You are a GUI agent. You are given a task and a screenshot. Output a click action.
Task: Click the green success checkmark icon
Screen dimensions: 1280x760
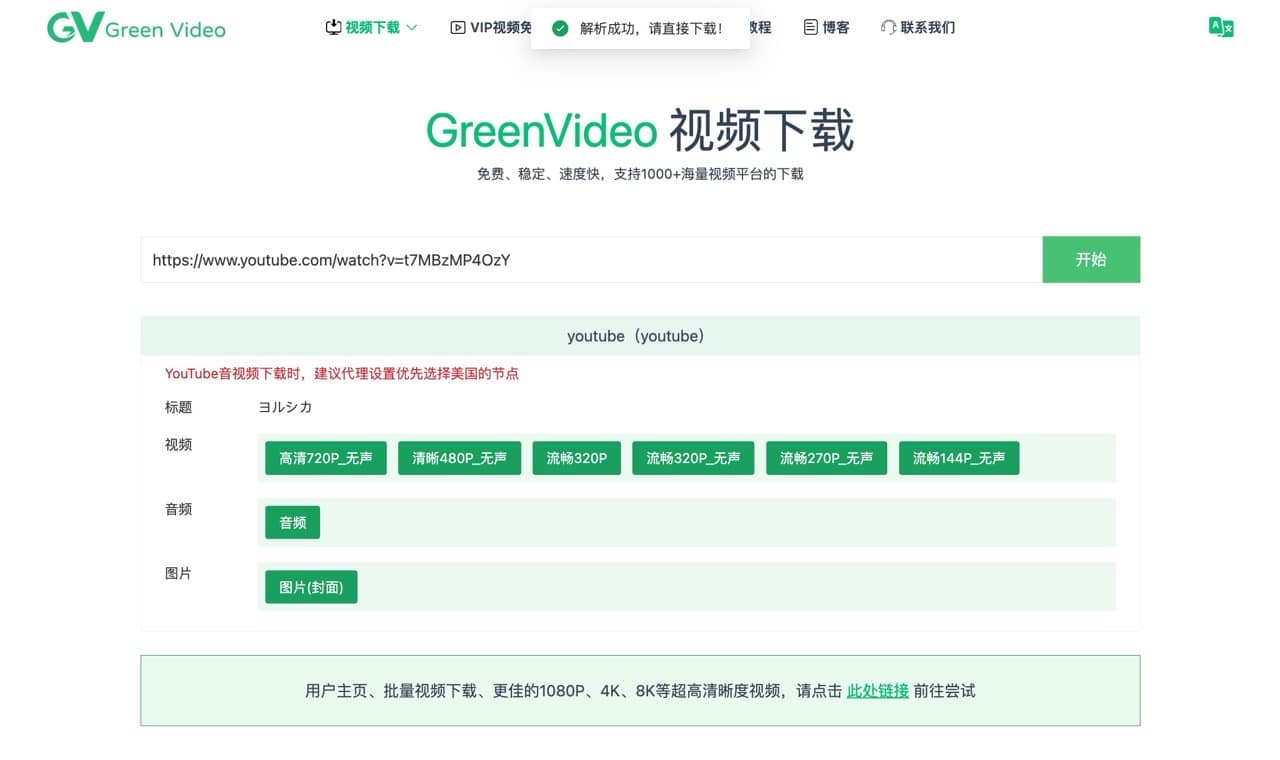[x=561, y=29]
